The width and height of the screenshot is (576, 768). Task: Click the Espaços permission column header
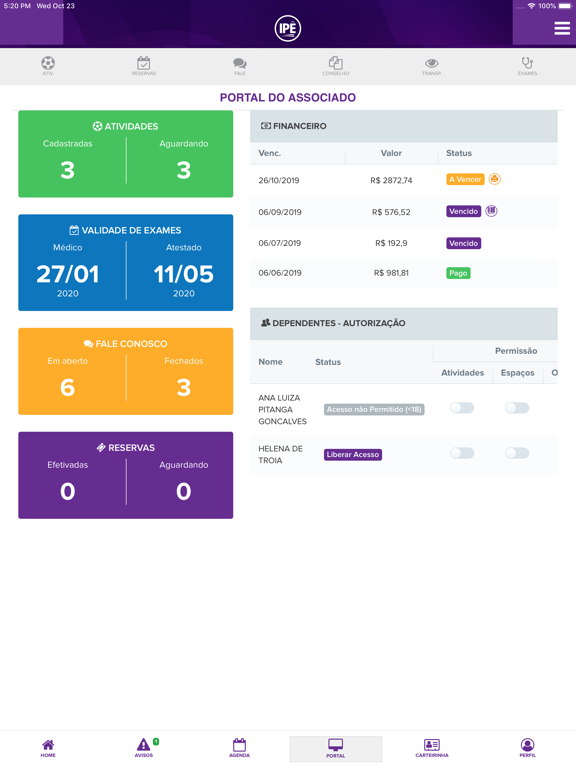pos(517,373)
